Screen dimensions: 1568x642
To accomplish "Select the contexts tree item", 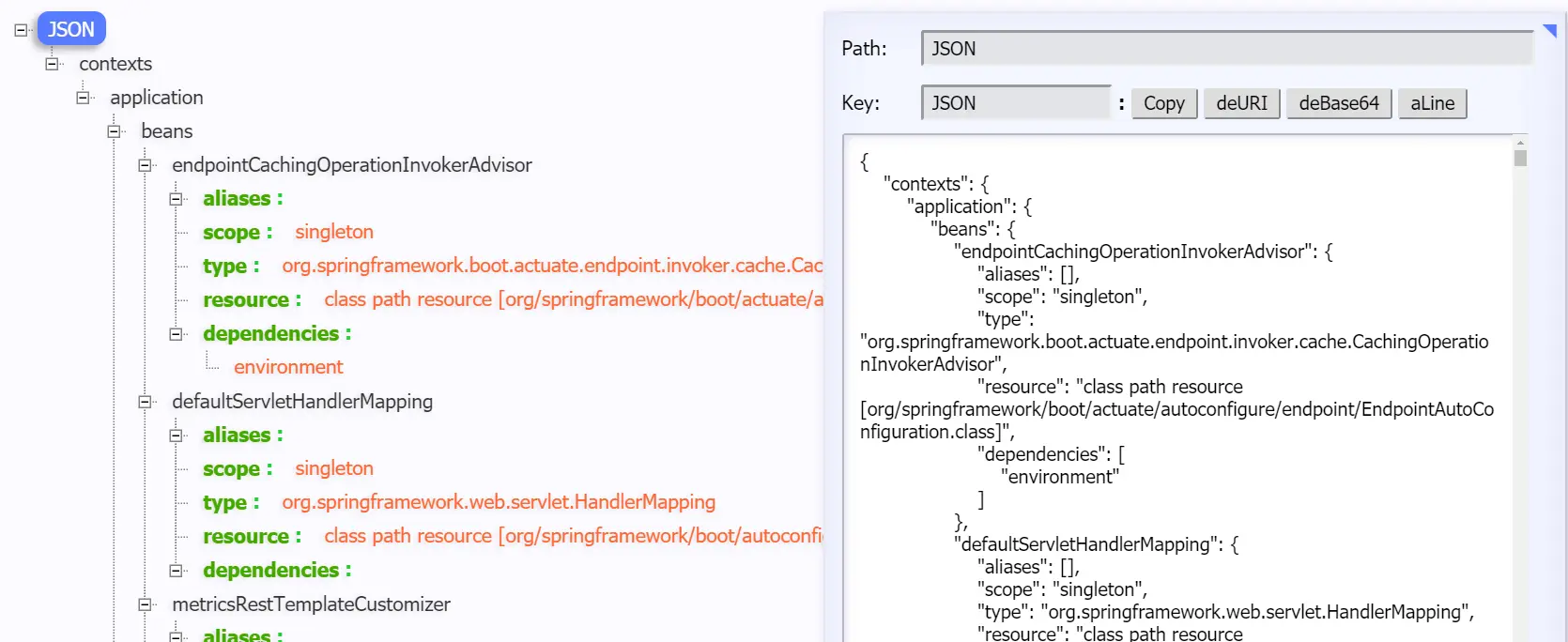I will click(x=115, y=64).
